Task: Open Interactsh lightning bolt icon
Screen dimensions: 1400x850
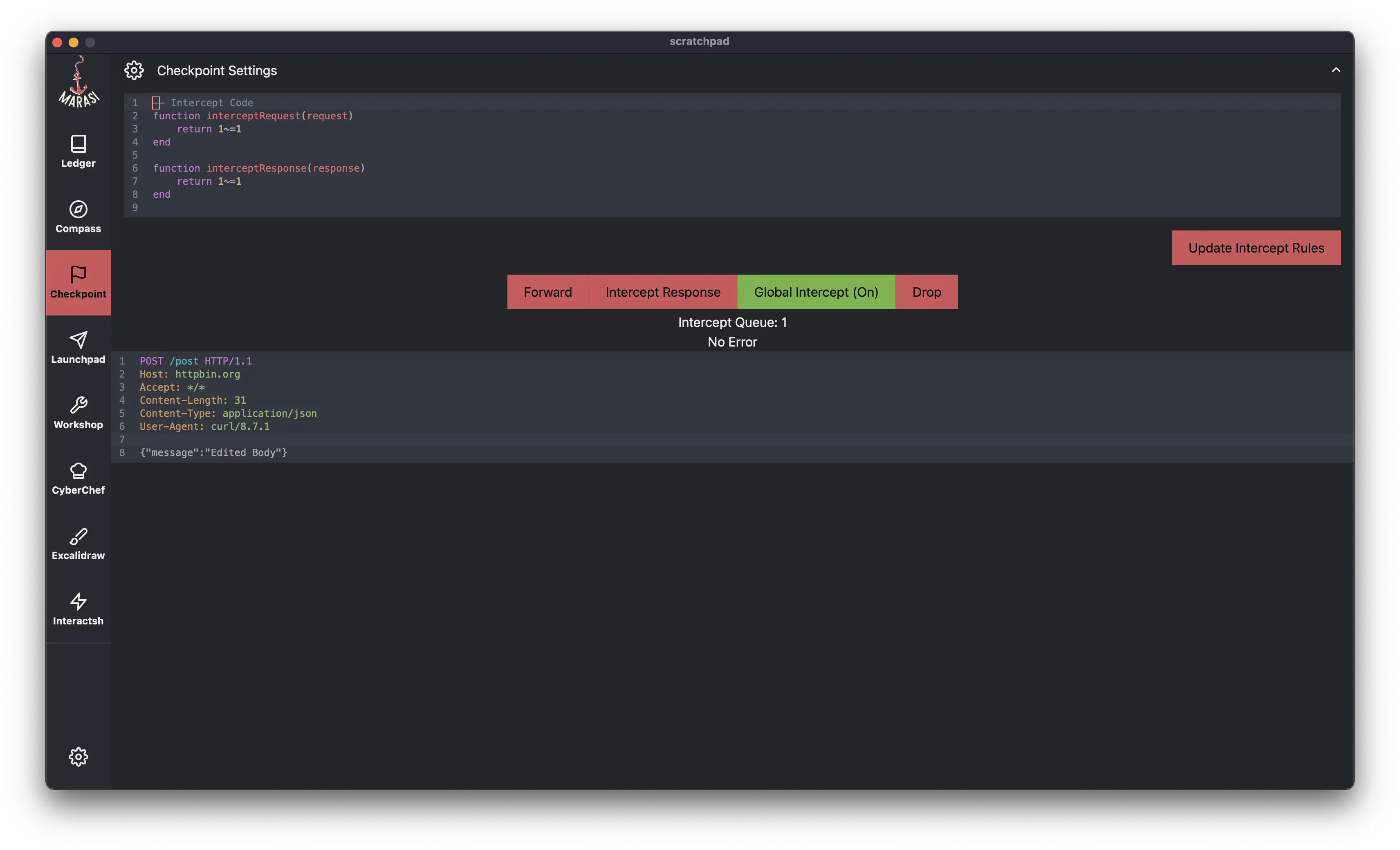Action: (x=79, y=601)
